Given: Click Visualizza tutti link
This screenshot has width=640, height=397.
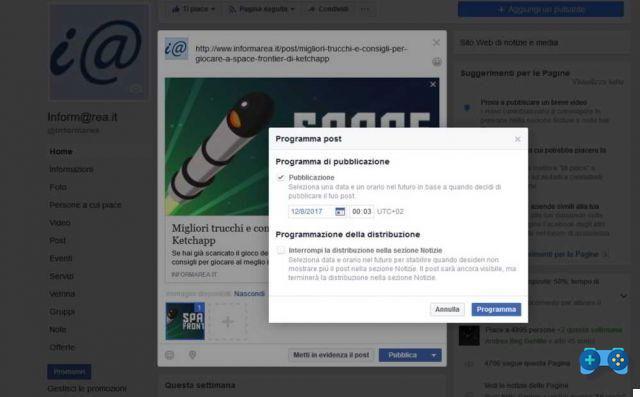Looking at the screenshot, I should click(598, 82).
